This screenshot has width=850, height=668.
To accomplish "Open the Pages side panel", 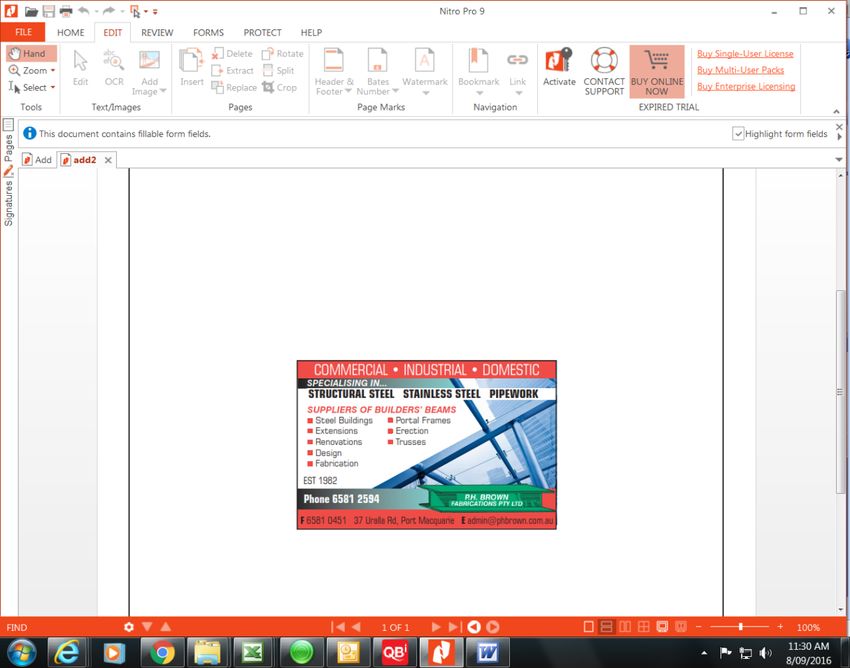I will tap(8, 142).
